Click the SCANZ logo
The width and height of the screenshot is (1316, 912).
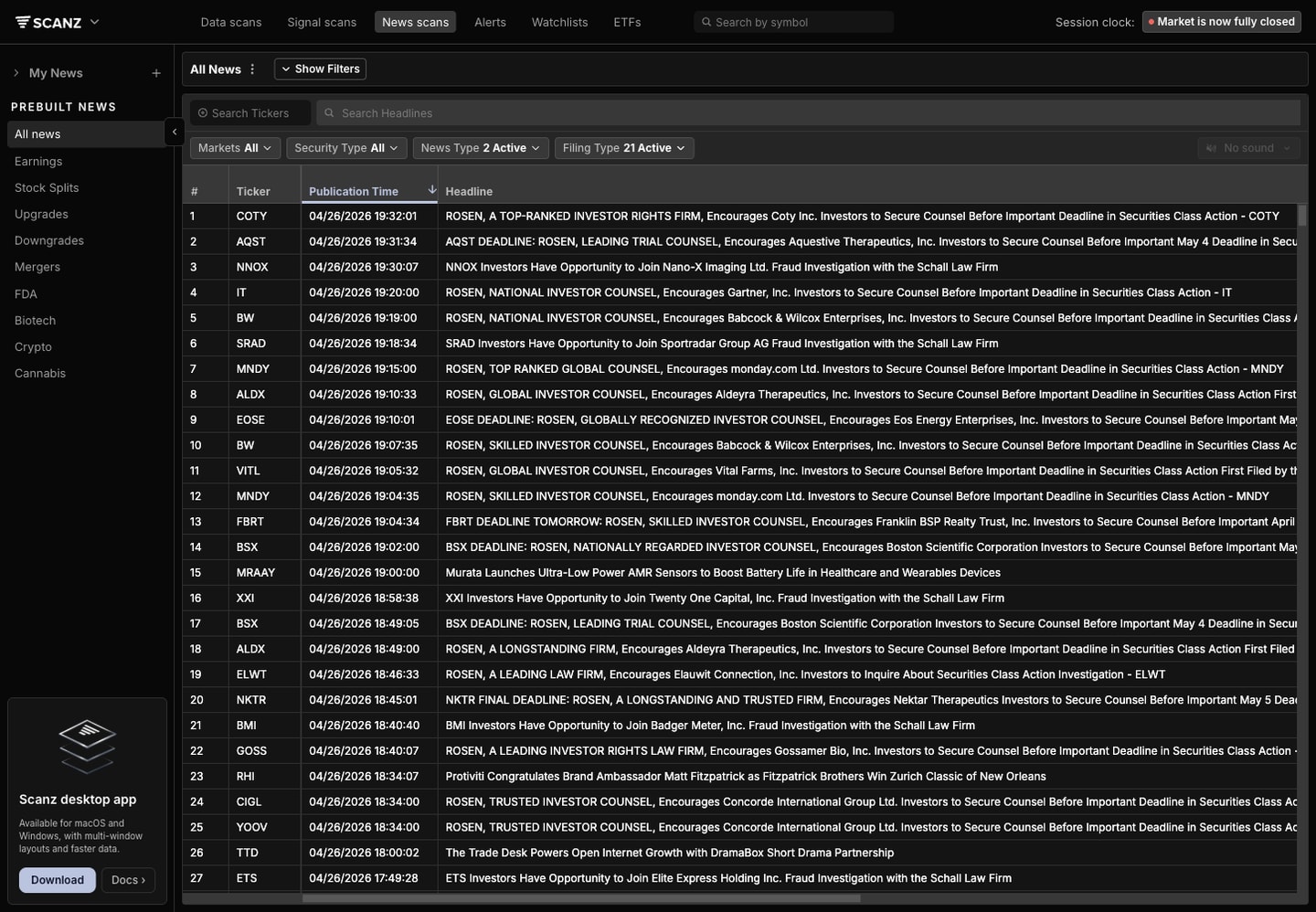tap(48, 22)
